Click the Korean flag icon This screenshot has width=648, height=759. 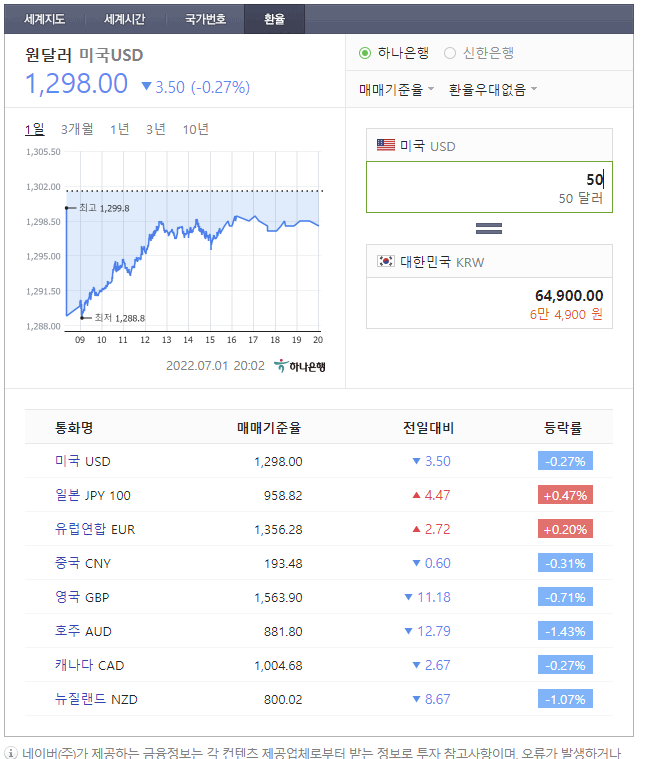coord(386,261)
